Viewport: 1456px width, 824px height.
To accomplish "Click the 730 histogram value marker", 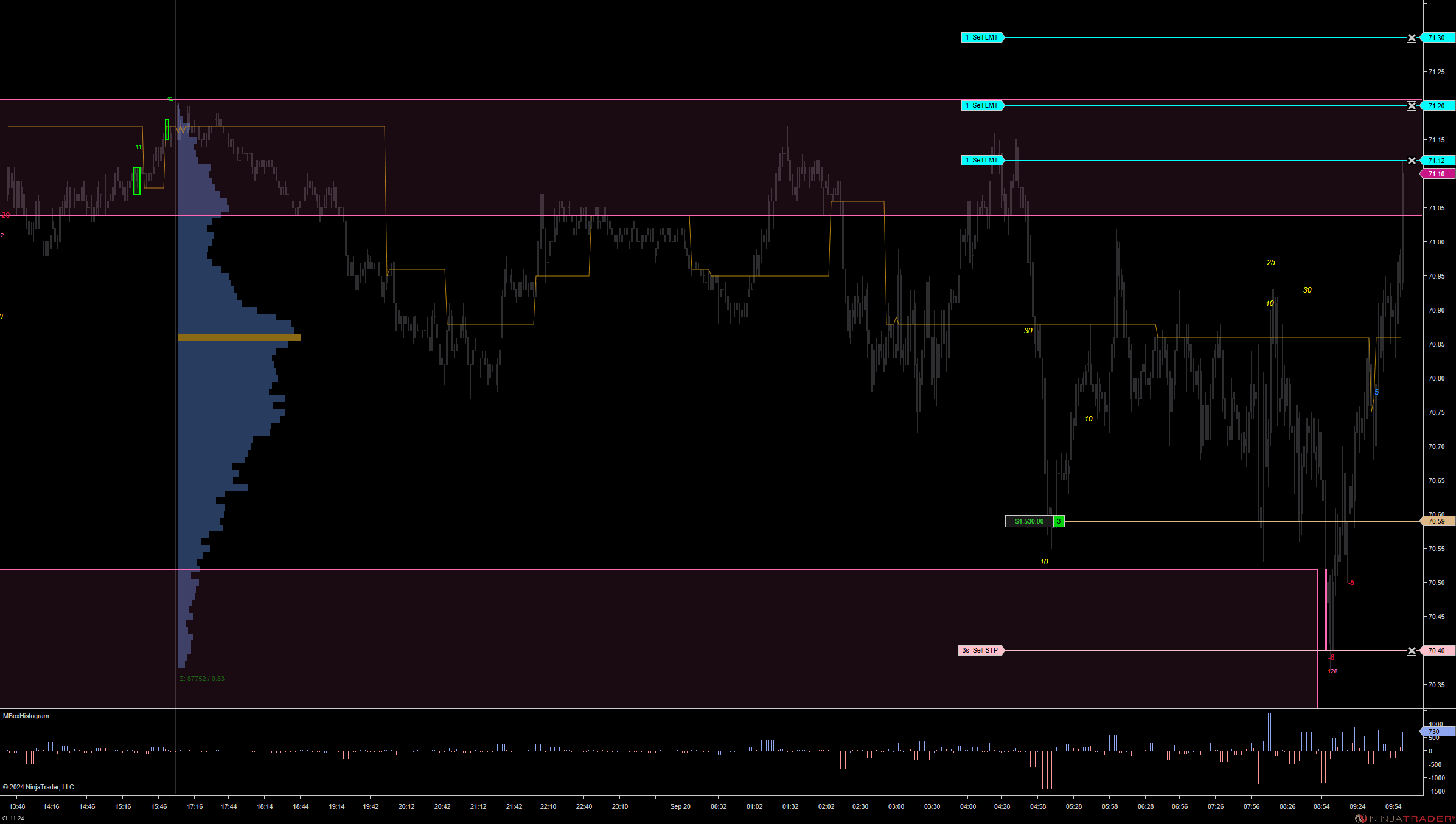I will tap(1436, 732).
